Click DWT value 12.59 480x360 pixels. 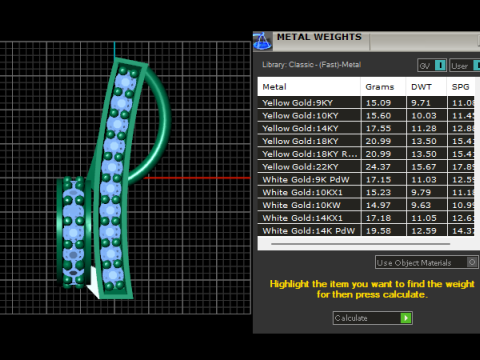click(x=424, y=231)
